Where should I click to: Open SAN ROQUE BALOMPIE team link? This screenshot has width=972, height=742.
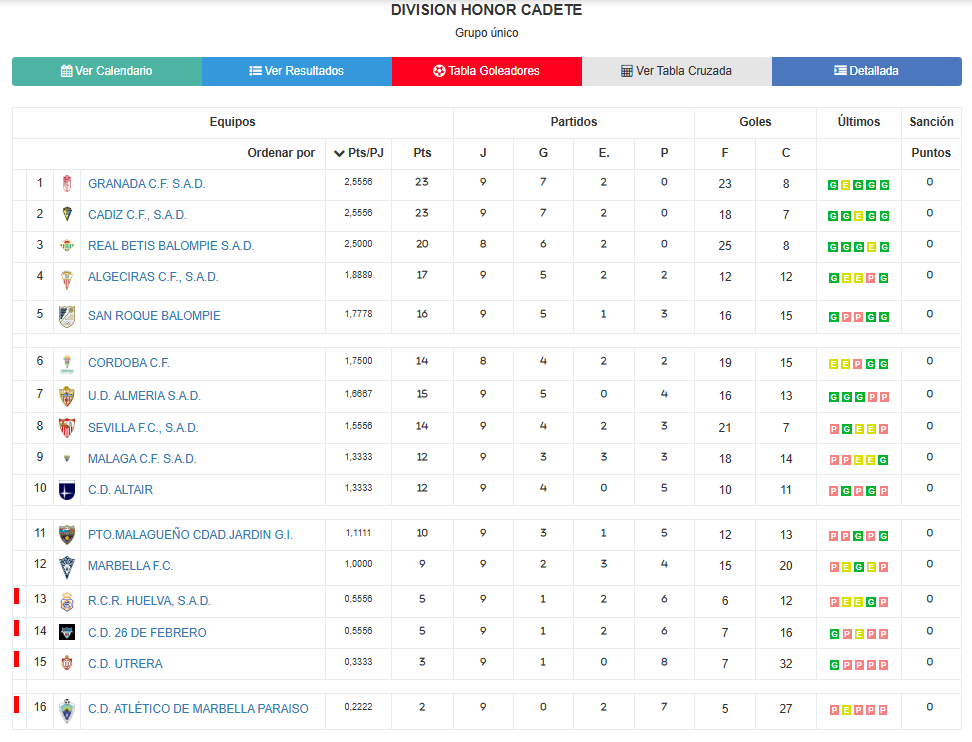pyautogui.click(x=154, y=316)
